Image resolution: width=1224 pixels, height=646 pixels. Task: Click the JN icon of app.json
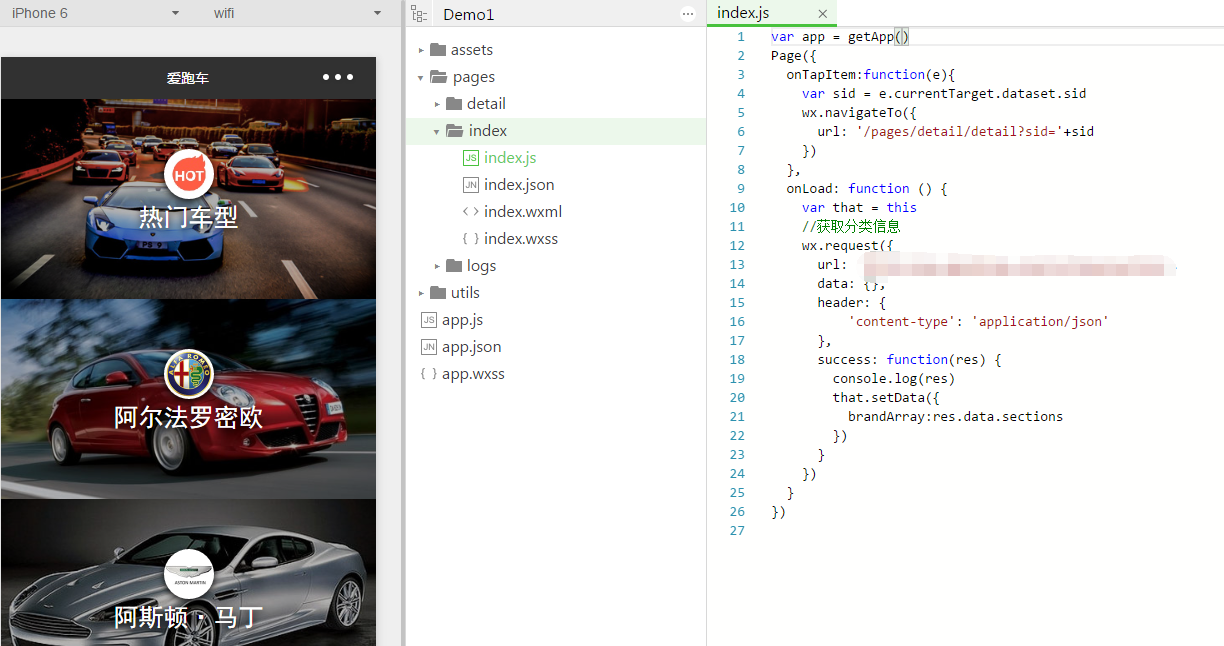tap(429, 347)
